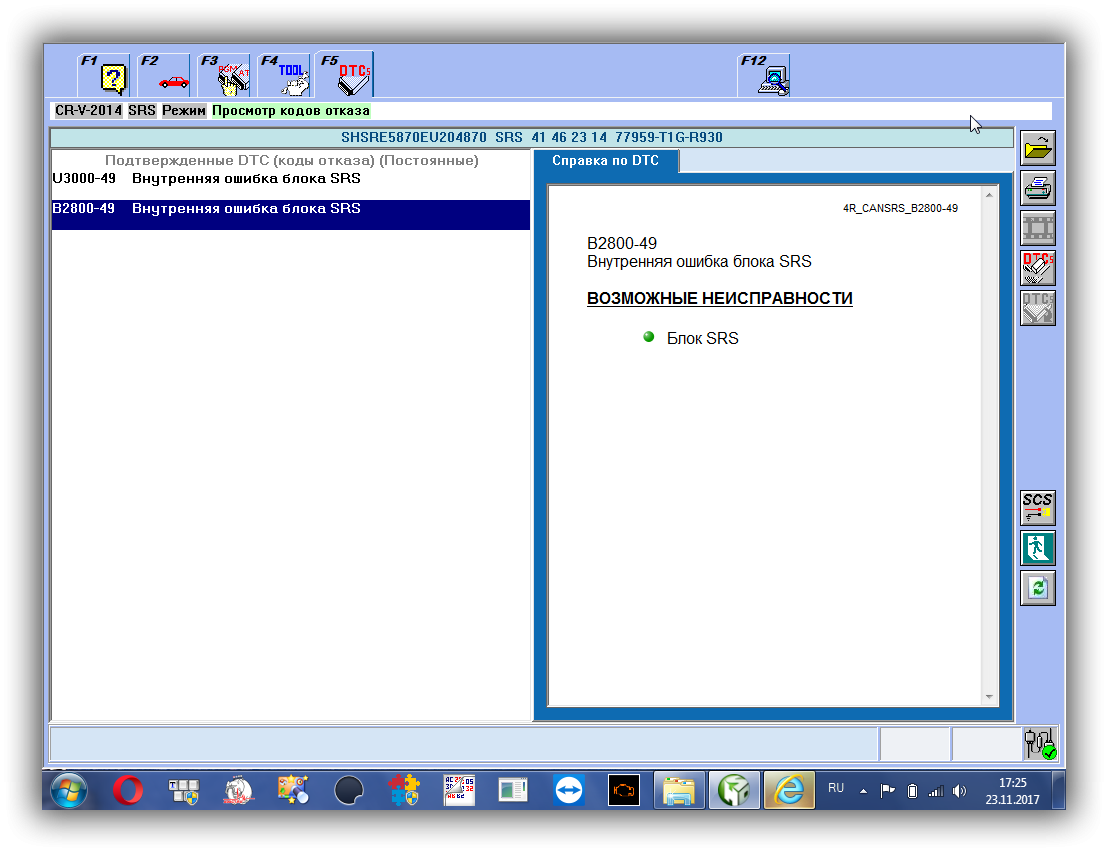1108x852 pixels.
Task: Select the F5 DTCs icon
Action: coord(345,74)
